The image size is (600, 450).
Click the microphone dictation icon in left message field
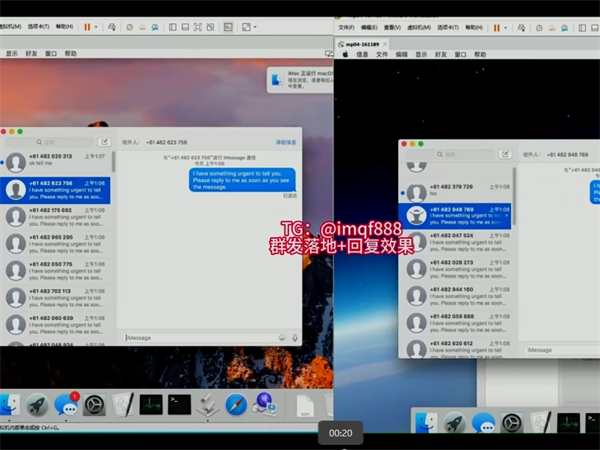click(x=294, y=337)
